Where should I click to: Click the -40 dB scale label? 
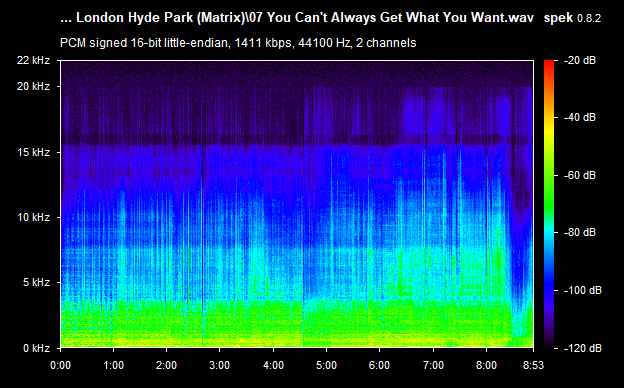coord(580,117)
